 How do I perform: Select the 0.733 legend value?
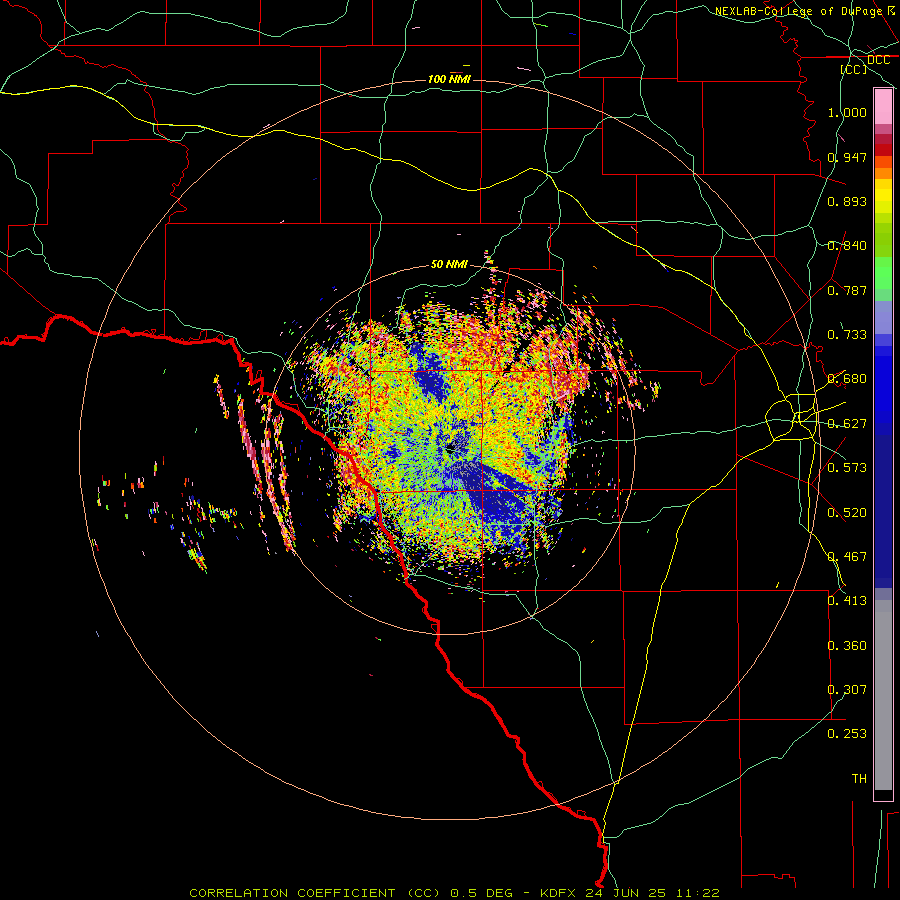(847, 335)
